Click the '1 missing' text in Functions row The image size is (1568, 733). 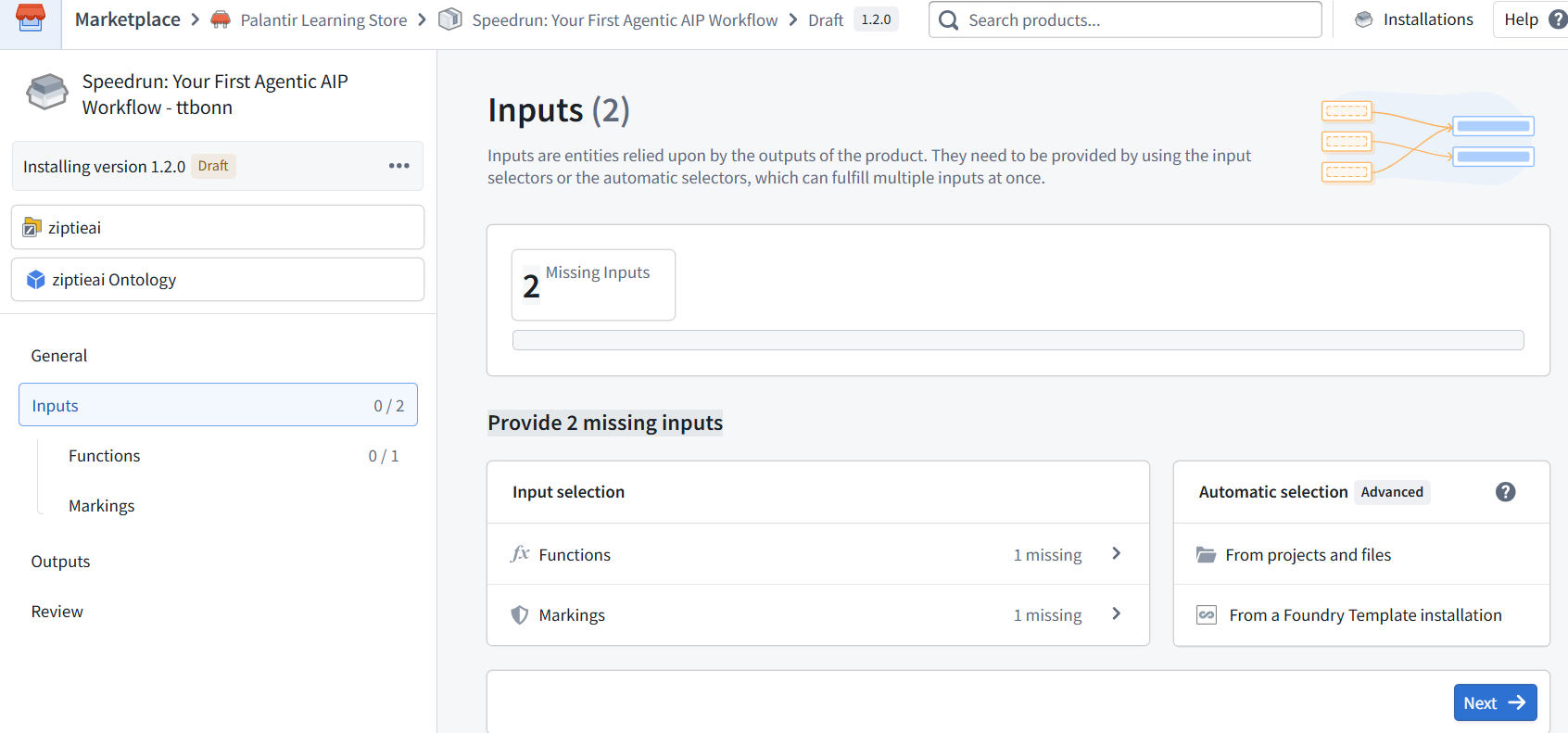point(1047,554)
